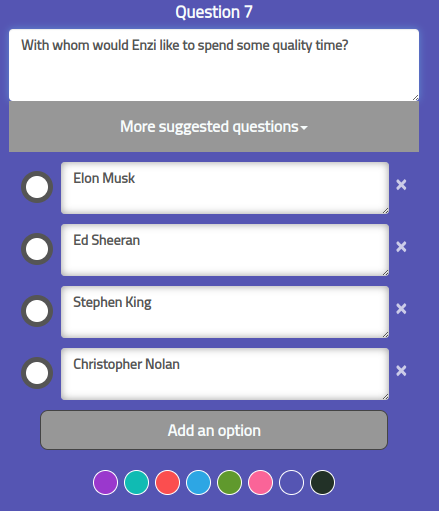The height and width of the screenshot is (511, 439).
Task: Select the Christopher Nolan radio button
Action: (x=37, y=373)
